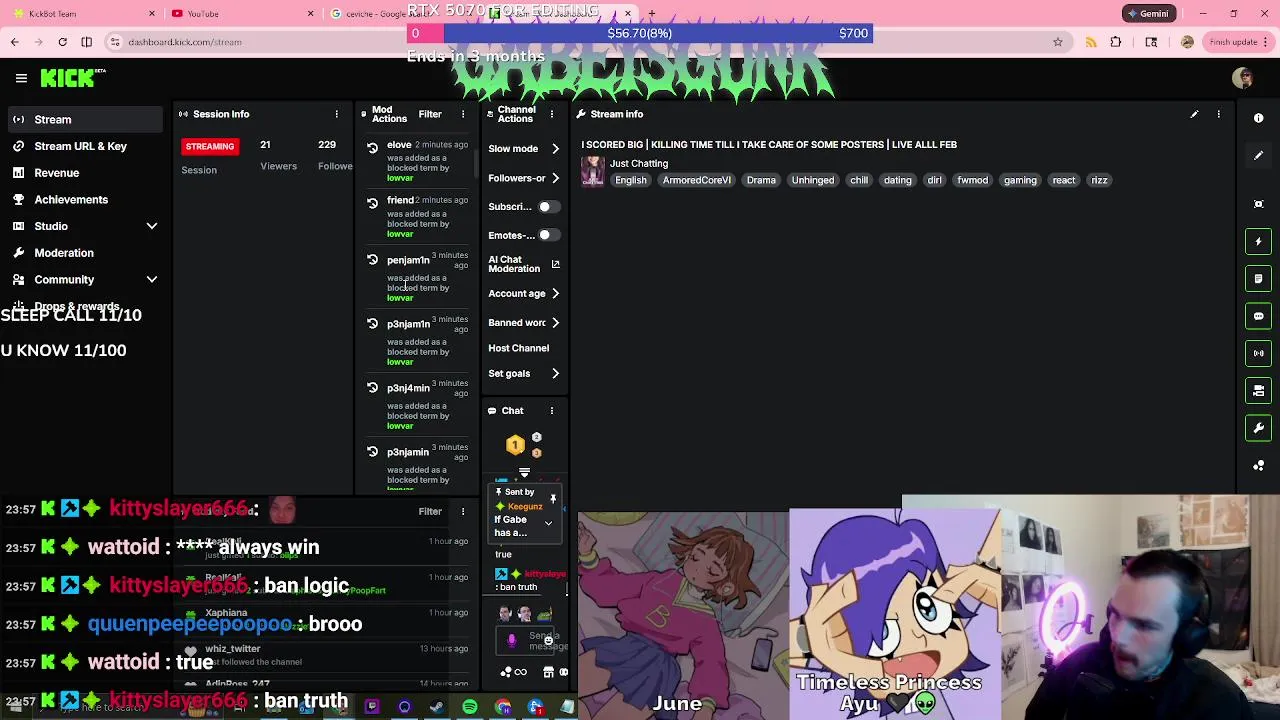Open info icon in right toolbar
Screen dimensions: 1280x720
(x=1259, y=118)
